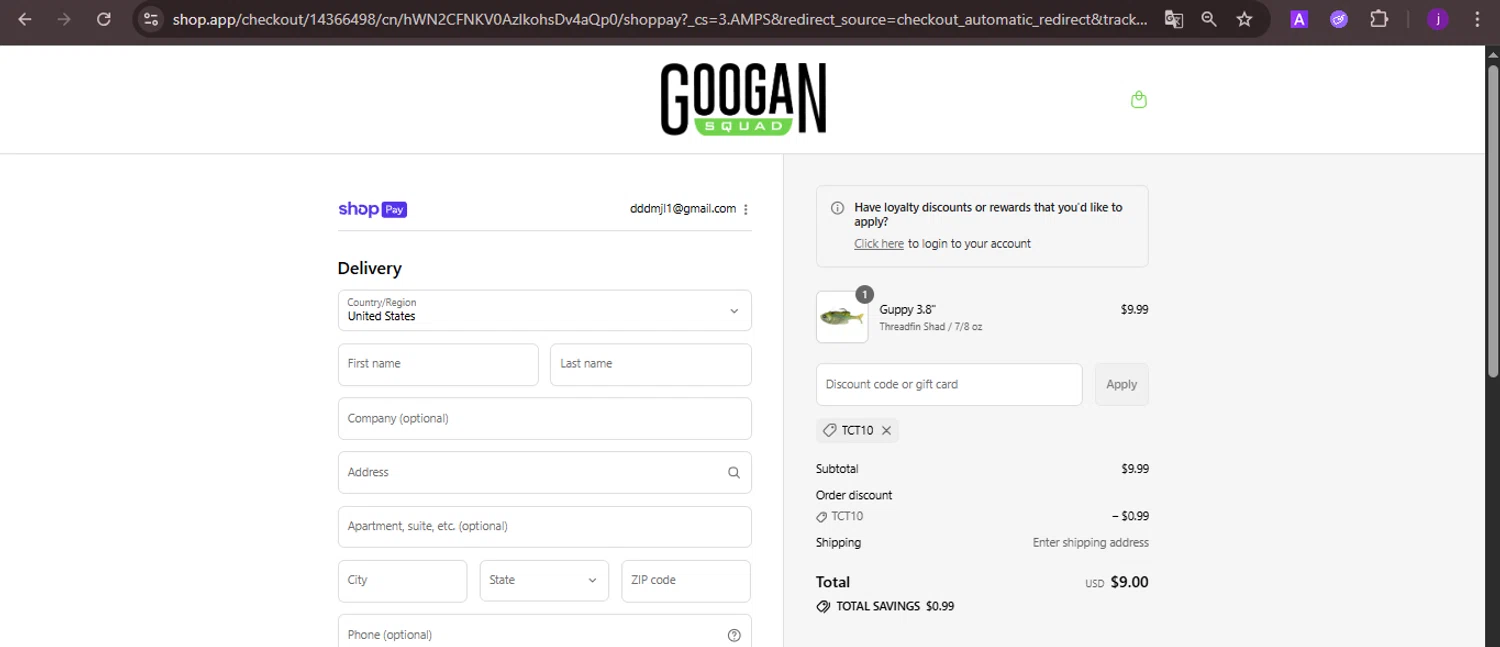Go back to the previous page

point(25,19)
